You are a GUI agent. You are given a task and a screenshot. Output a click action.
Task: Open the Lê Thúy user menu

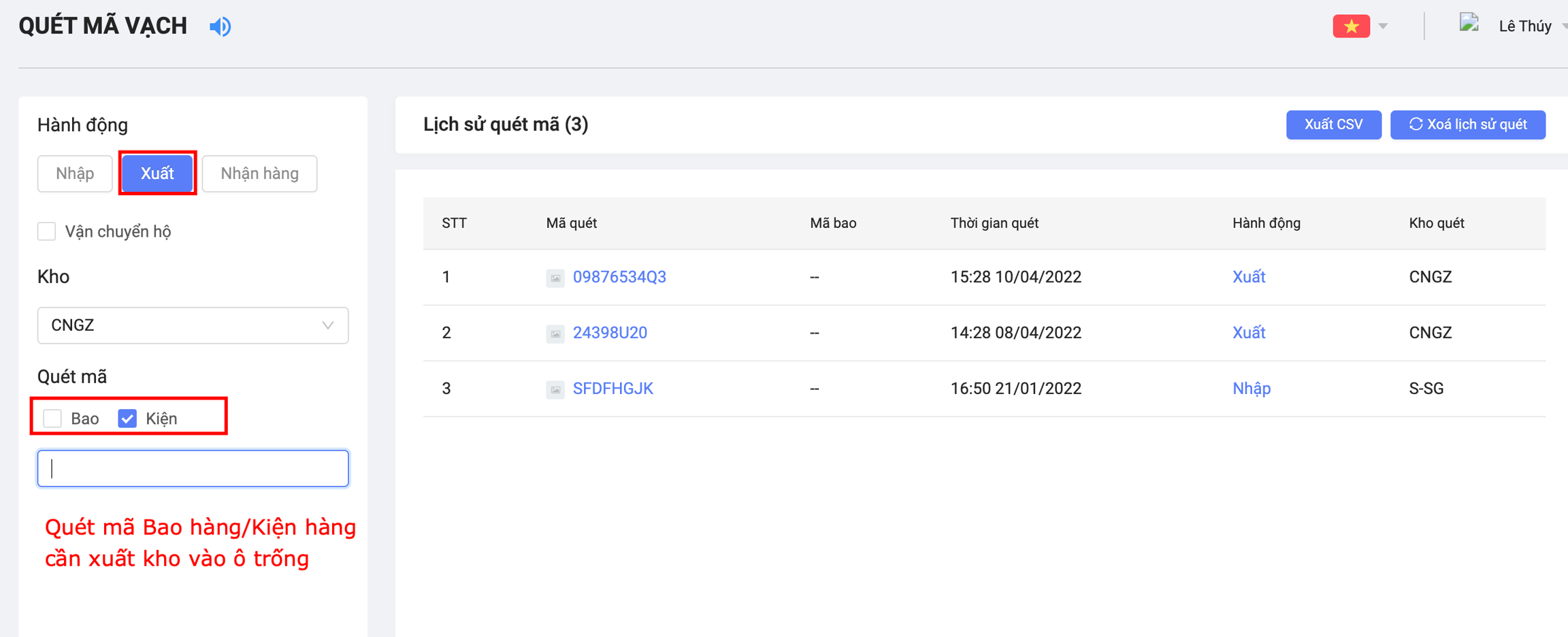[x=1524, y=27]
